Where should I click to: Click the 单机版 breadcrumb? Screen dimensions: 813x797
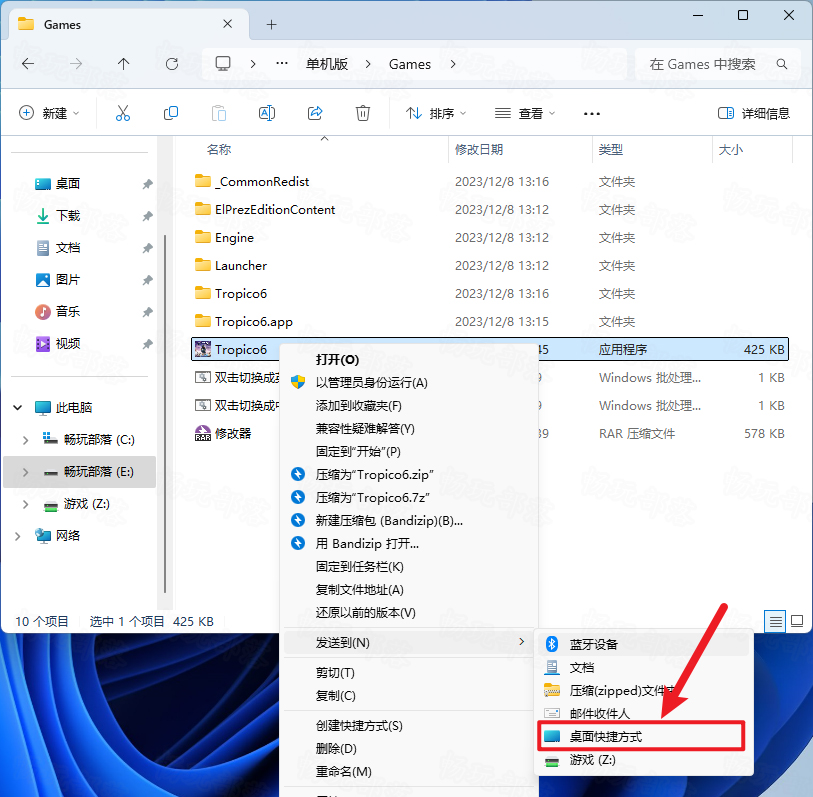327,64
